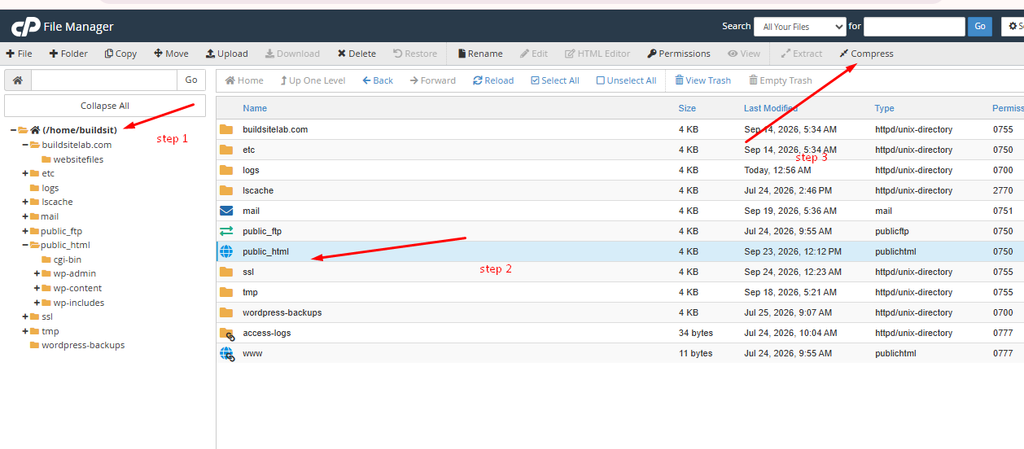The image size is (1024, 449).
Task: Collapse the public_html tree node
Action: point(25,245)
